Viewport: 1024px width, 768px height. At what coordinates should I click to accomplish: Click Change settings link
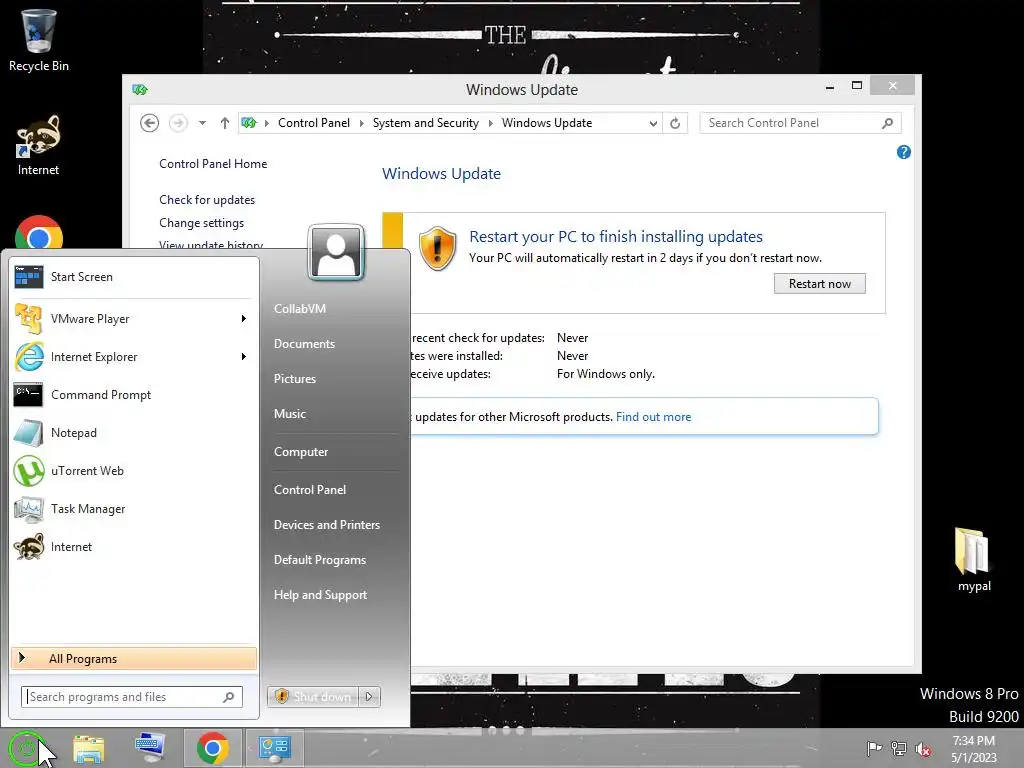pyautogui.click(x=202, y=223)
